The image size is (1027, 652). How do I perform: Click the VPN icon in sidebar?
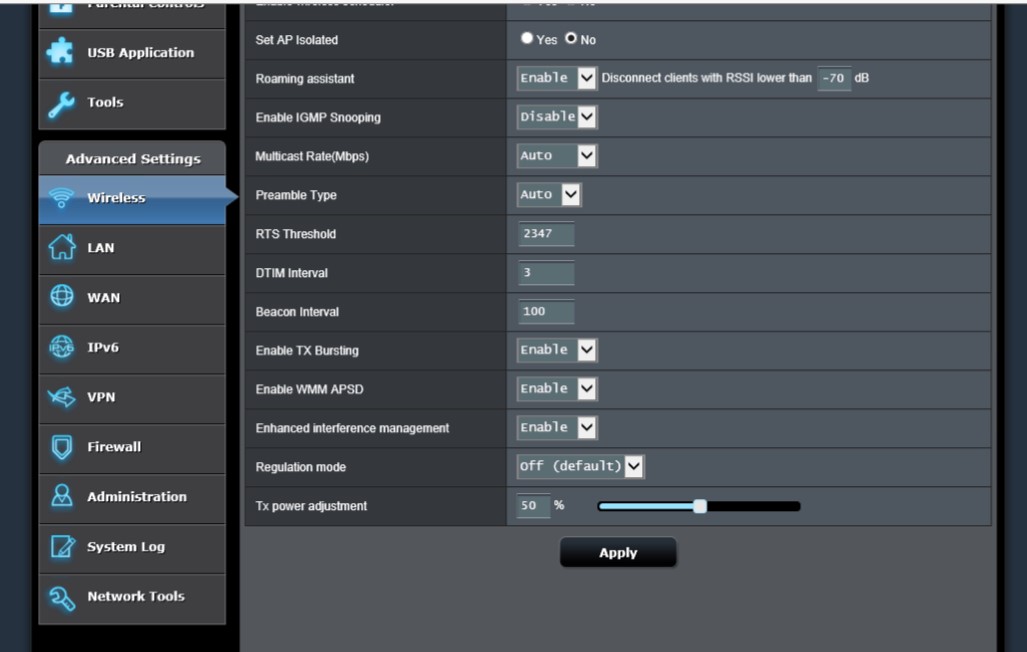(x=62, y=397)
